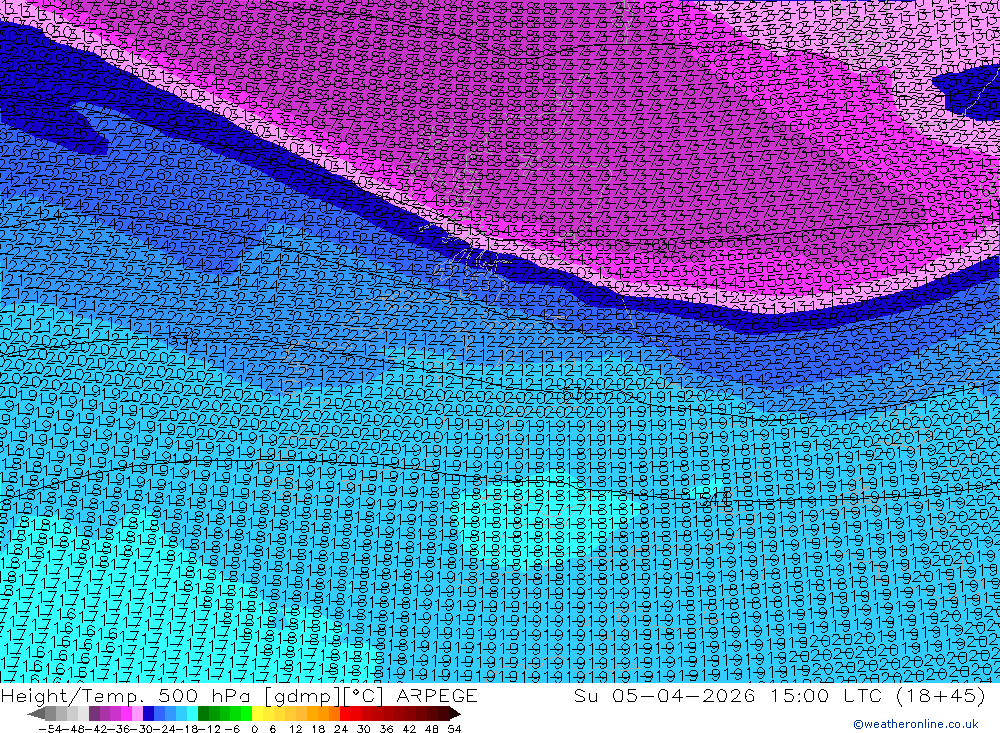The image size is (1000, 733).
Task: Click the dark right-end arrow of the color scale
Action: pyautogui.click(x=455, y=713)
